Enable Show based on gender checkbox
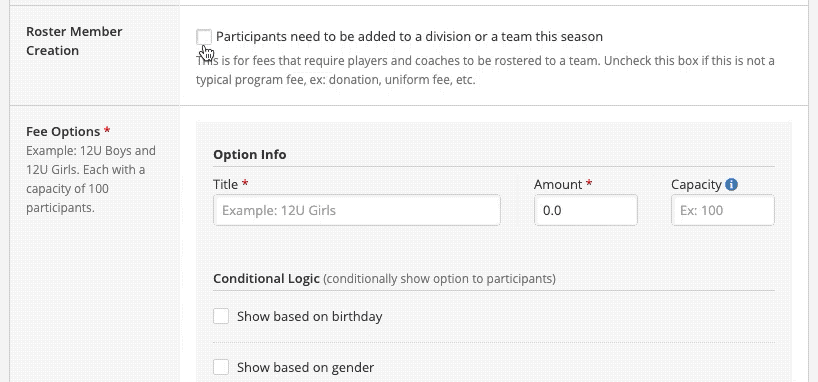The height and width of the screenshot is (382, 818). tap(221, 367)
